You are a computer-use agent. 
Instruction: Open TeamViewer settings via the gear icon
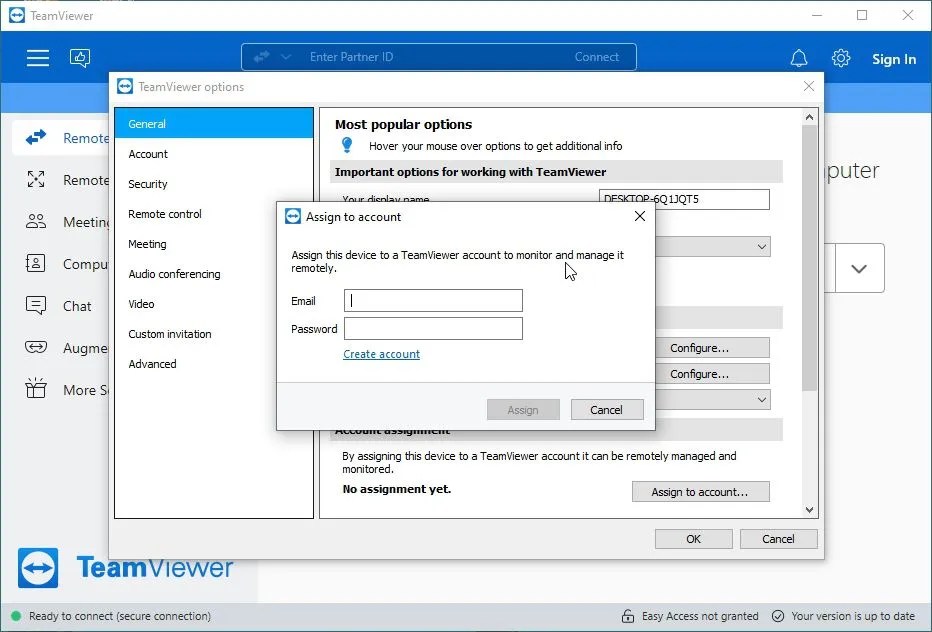[x=841, y=58]
